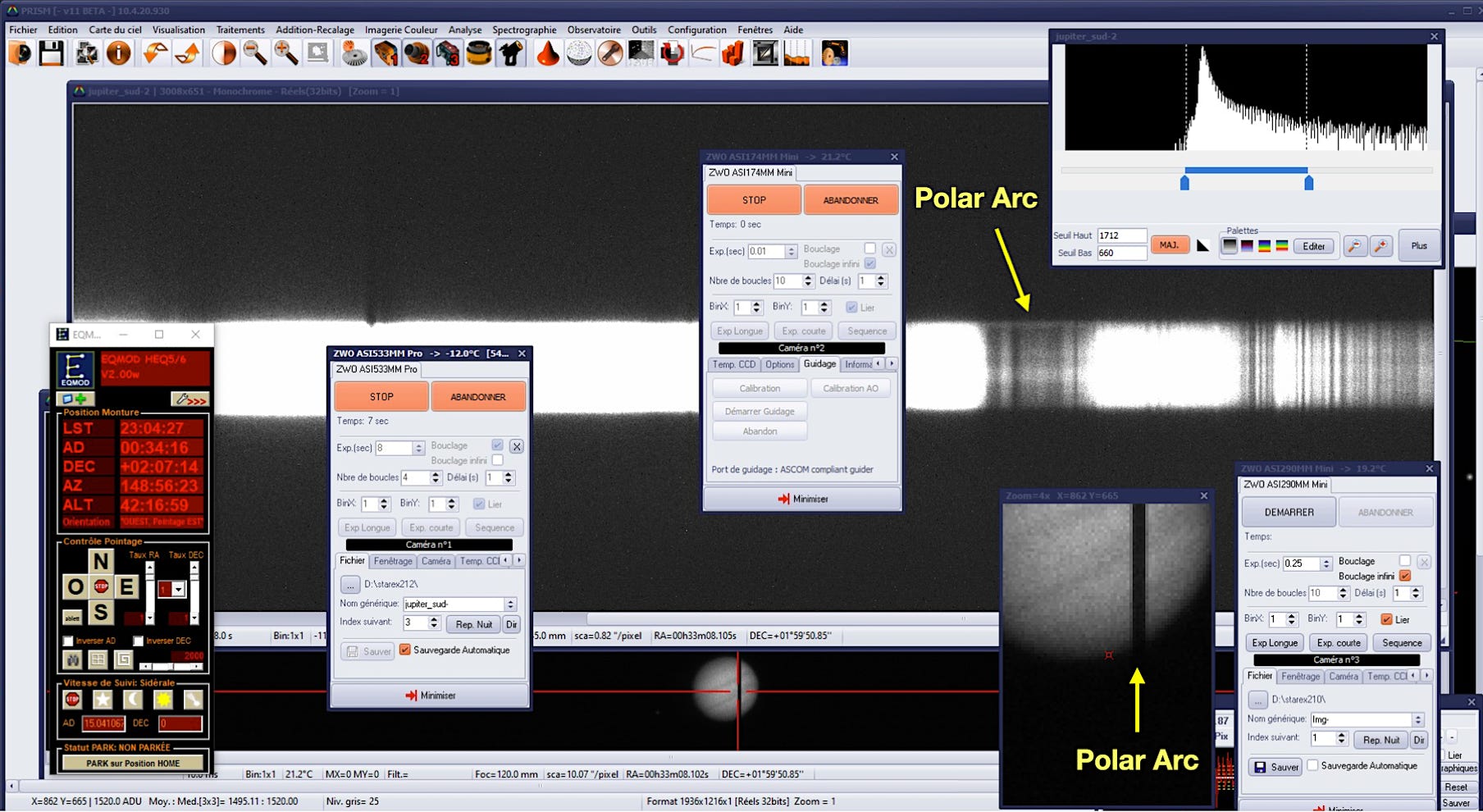The image size is (1483, 812).
Task: Click the North N slew button in EQMOD
Action: 101,561
